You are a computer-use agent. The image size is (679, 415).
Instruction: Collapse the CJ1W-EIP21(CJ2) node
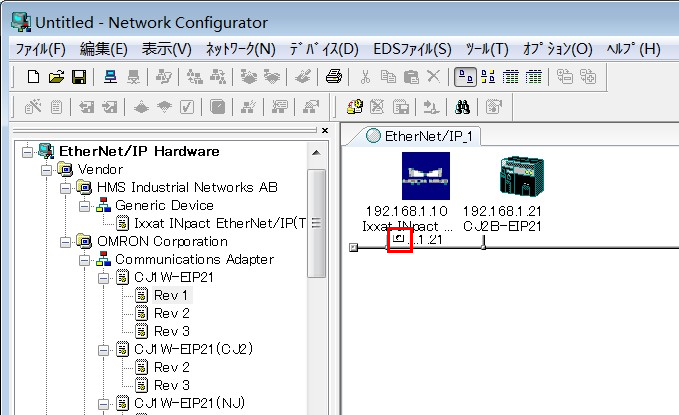point(103,350)
